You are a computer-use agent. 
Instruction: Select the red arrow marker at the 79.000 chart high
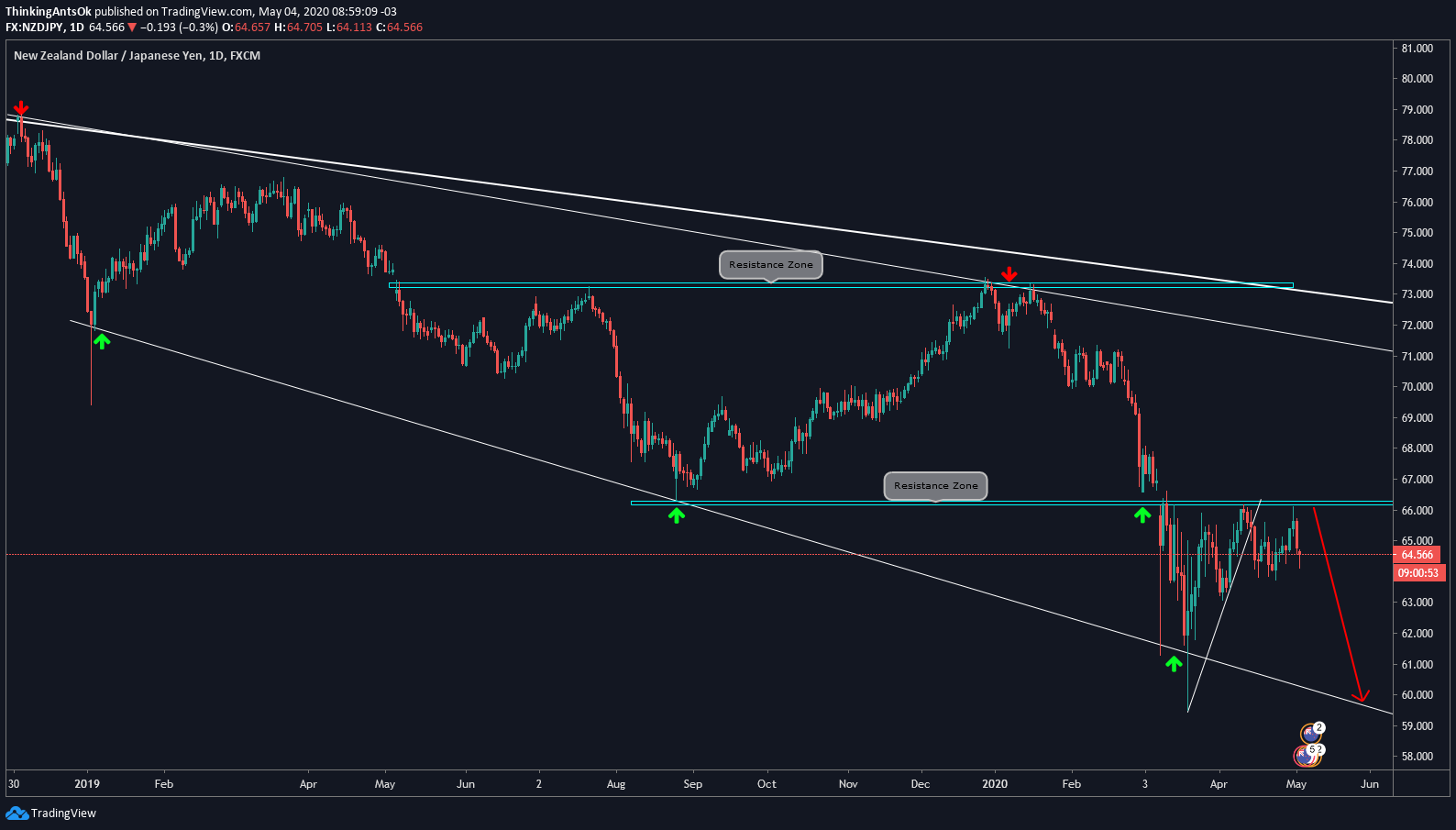[x=21, y=108]
